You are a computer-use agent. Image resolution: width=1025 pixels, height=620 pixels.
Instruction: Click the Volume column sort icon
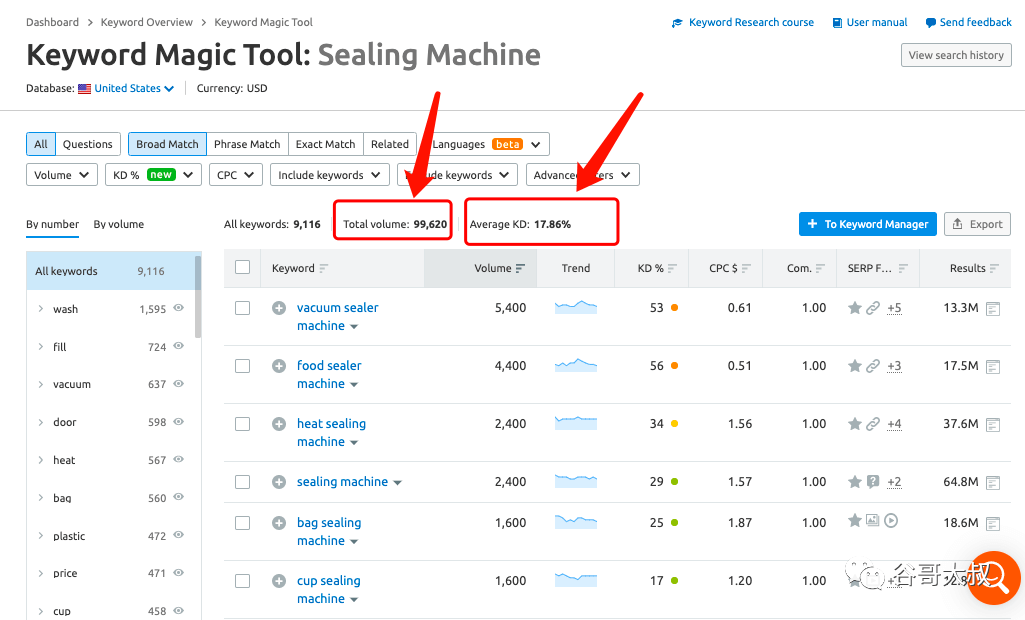[x=520, y=268]
